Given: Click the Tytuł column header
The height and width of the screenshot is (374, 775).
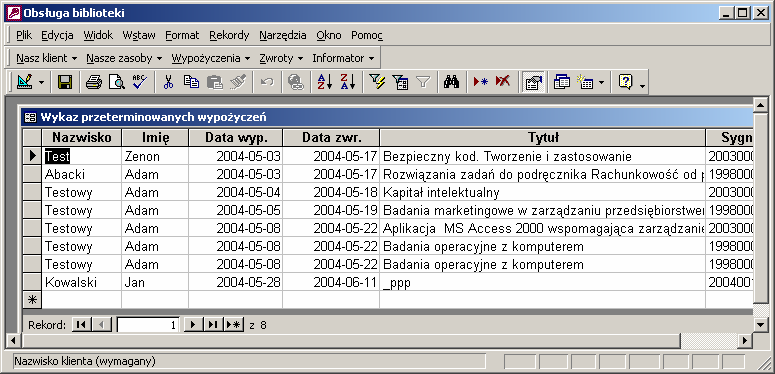Looking at the screenshot, I should click(543, 137).
